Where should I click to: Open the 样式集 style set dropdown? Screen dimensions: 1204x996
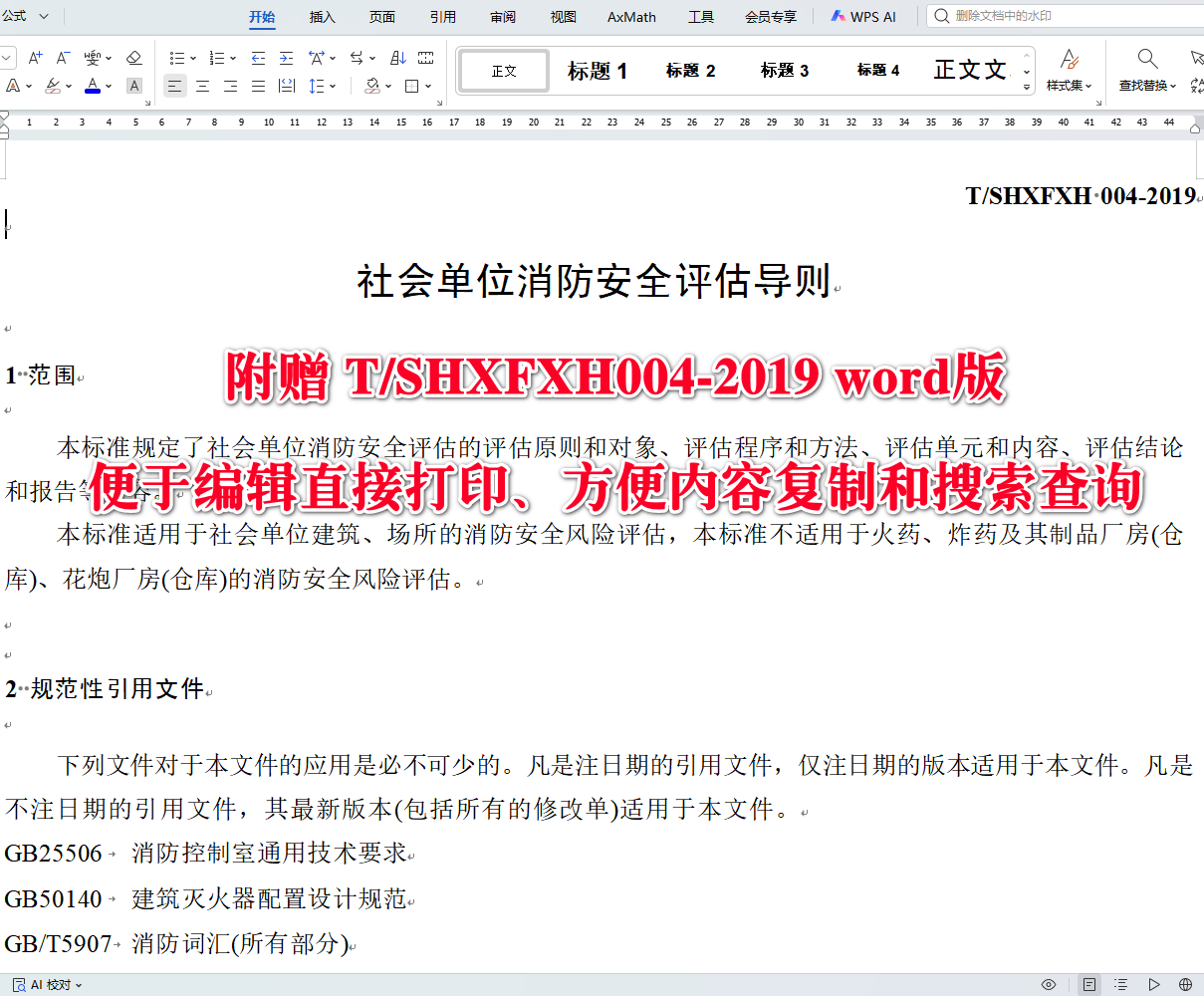[1069, 70]
